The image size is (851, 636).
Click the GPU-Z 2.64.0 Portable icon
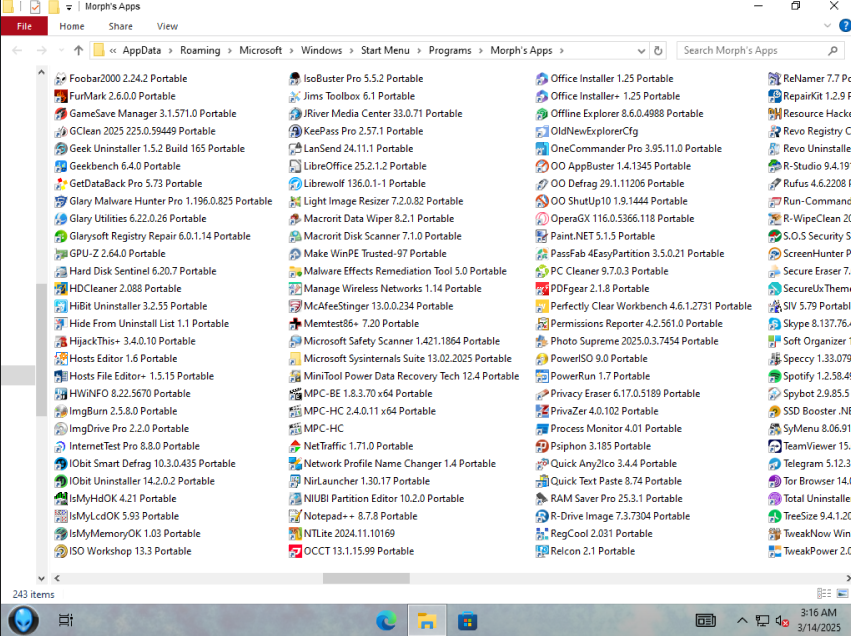point(61,253)
